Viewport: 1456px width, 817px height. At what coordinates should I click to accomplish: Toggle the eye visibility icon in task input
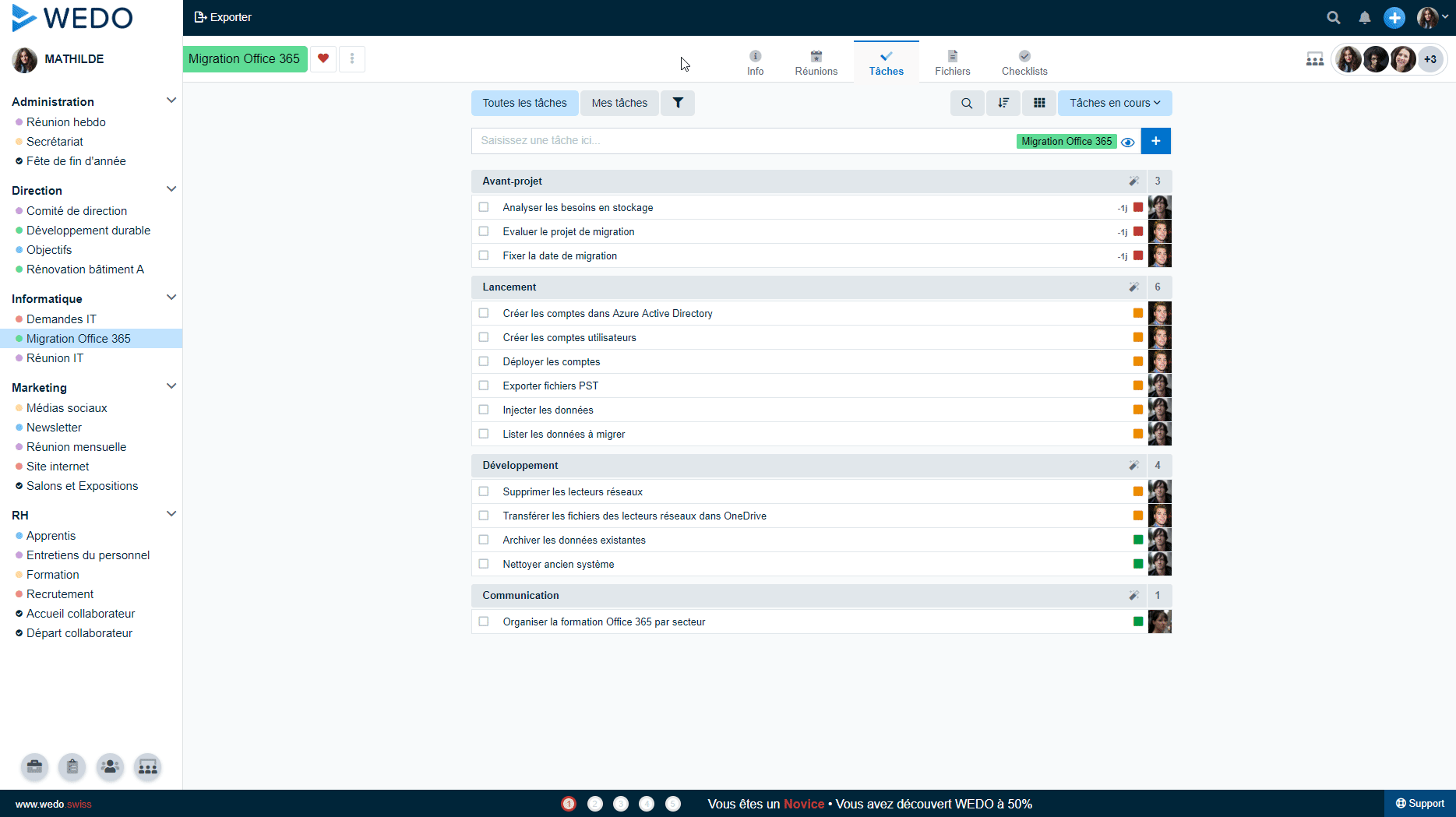1127,142
